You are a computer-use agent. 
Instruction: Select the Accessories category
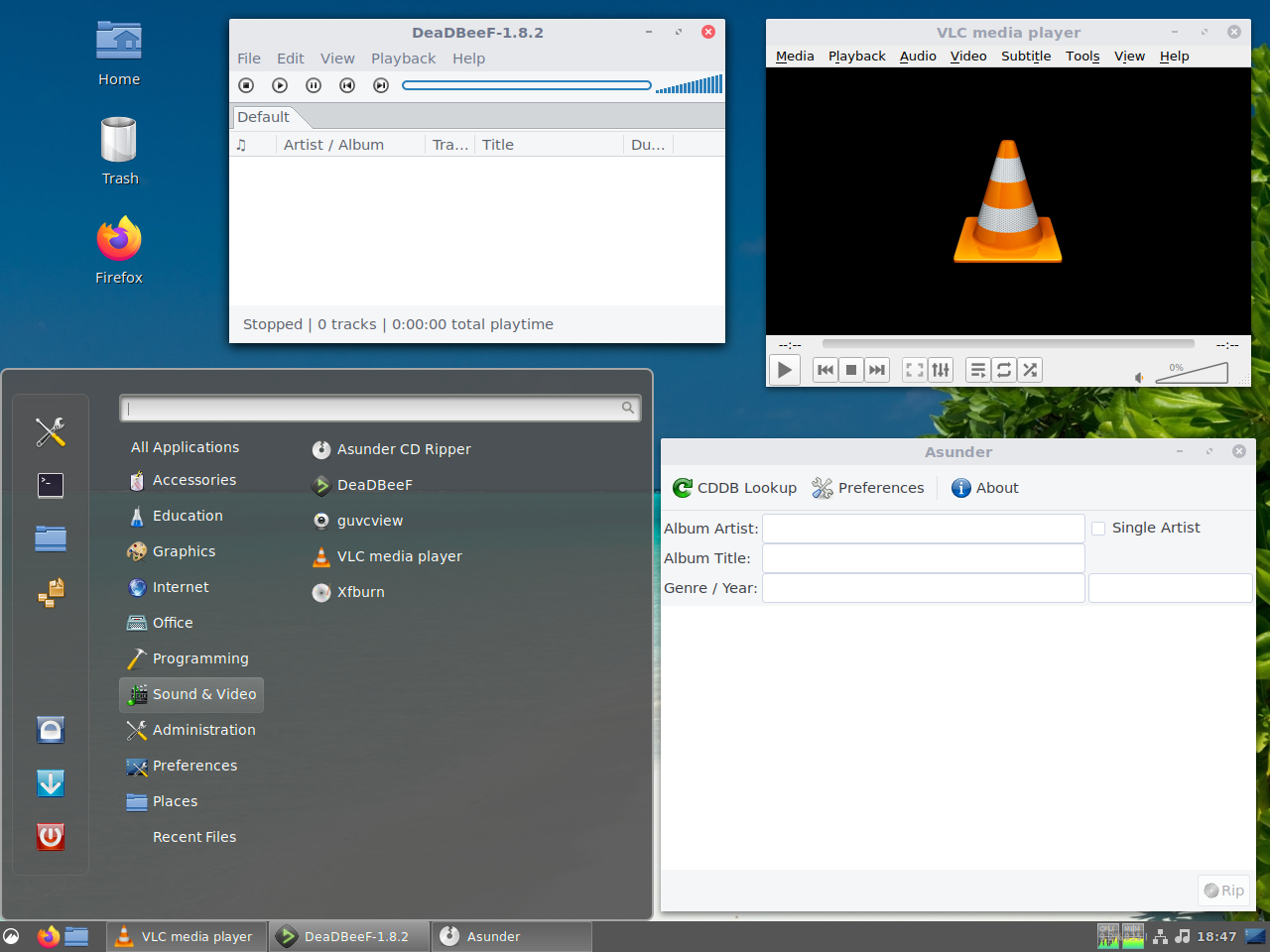183,480
